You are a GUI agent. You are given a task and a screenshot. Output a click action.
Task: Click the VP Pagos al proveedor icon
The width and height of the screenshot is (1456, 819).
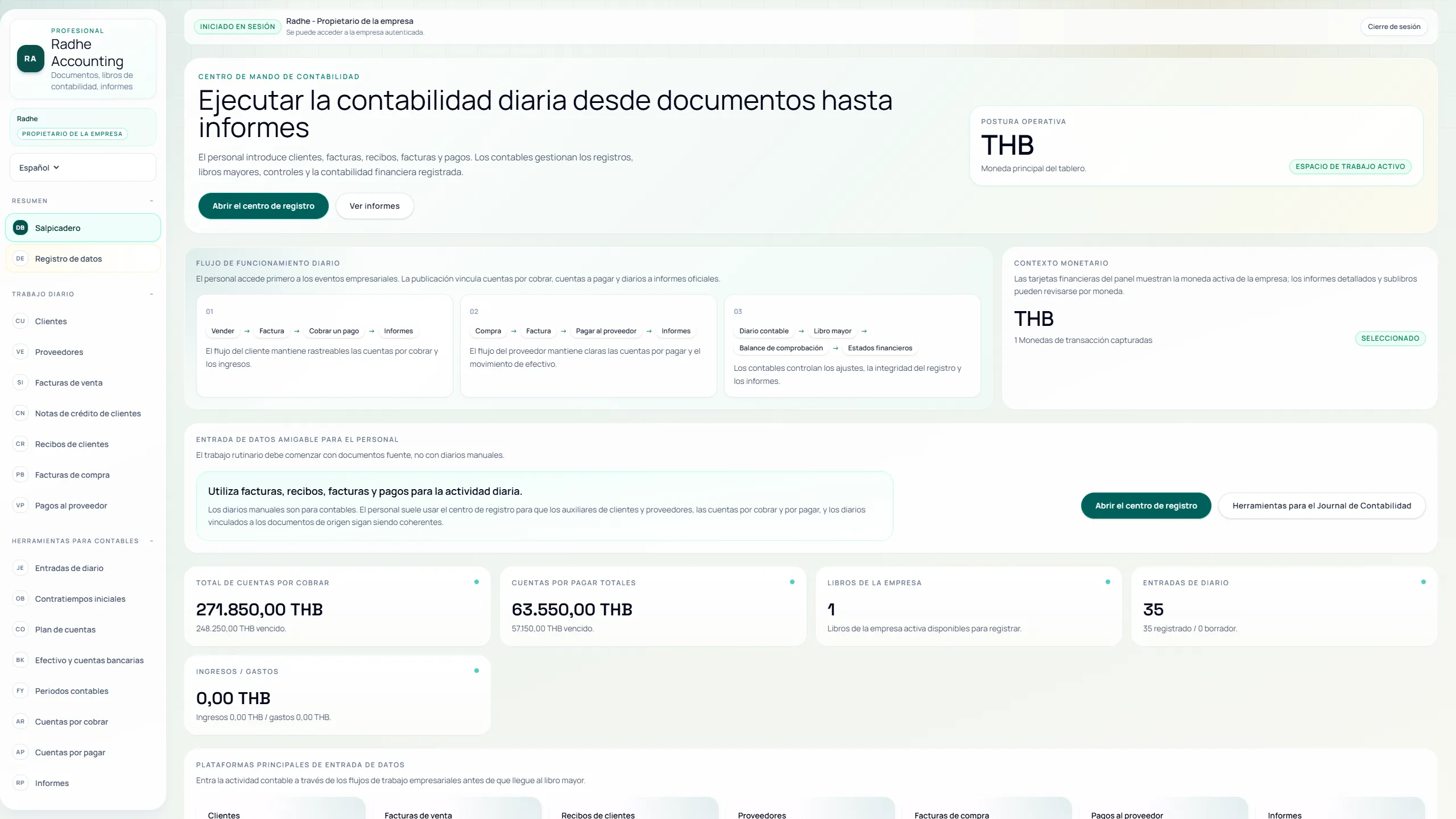[x=20, y=505]
